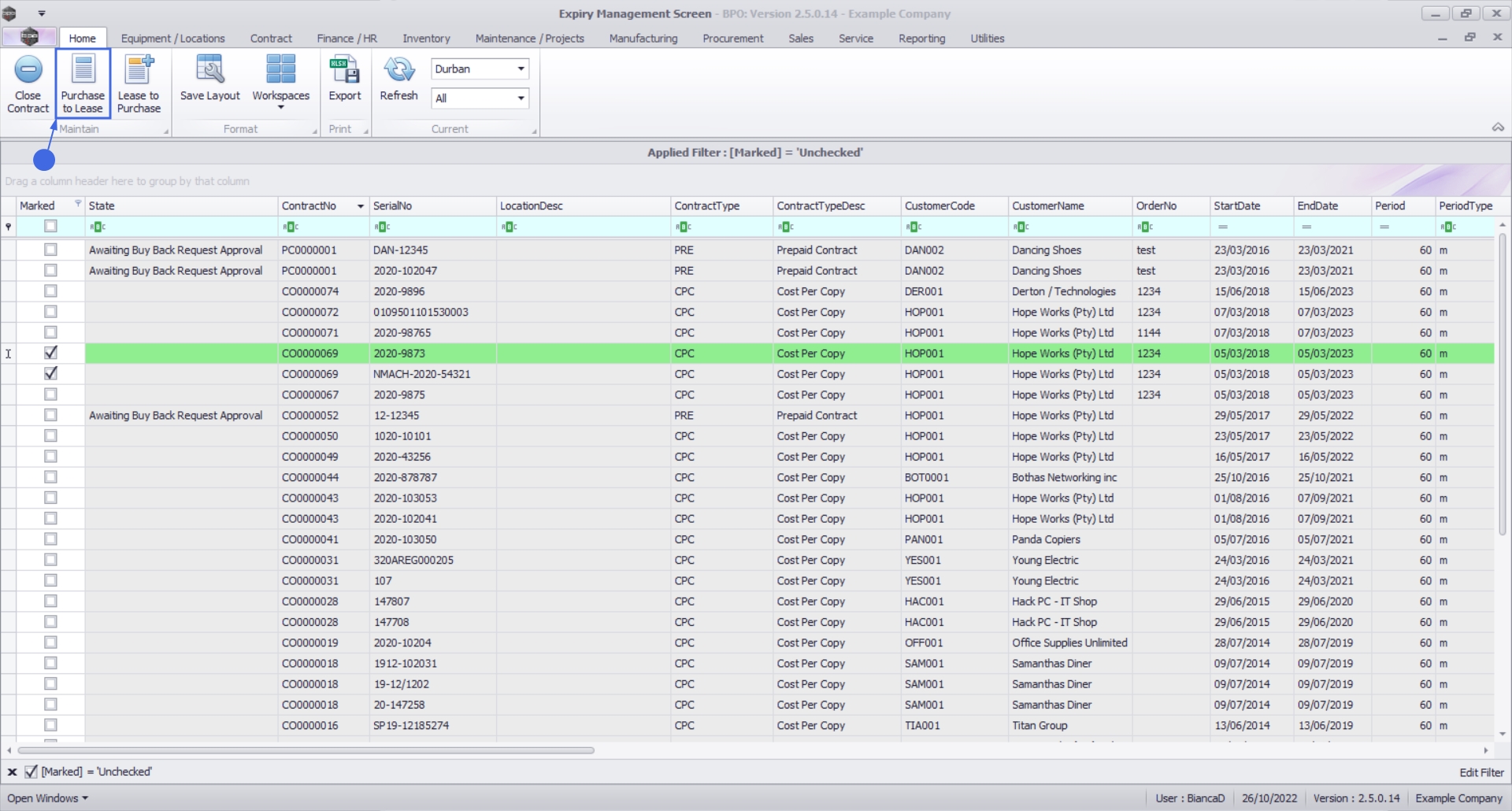
Task: Sort by the StartDate column header
Action: coord(1251,206)
